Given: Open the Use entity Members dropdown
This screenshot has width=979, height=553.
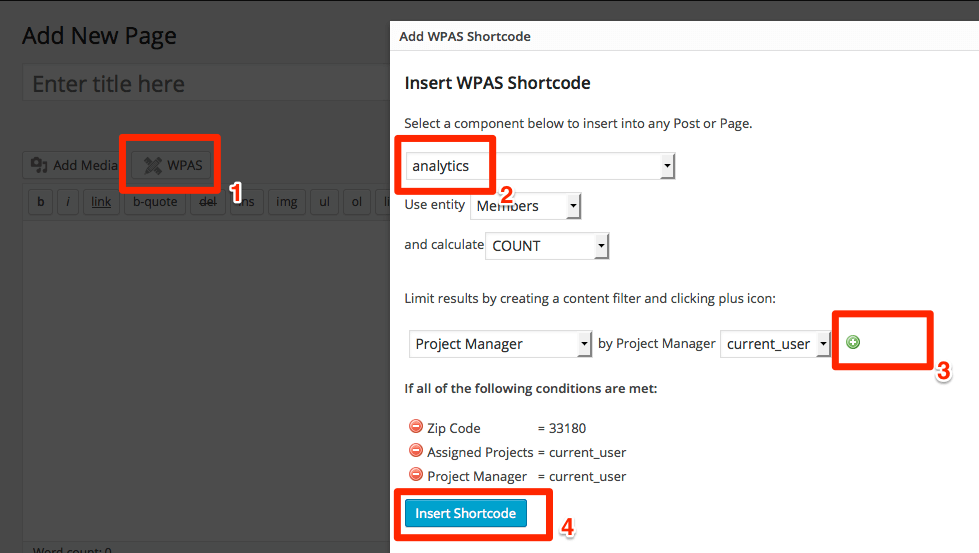Looking at the screenshot, I should [x=526, y=206].
